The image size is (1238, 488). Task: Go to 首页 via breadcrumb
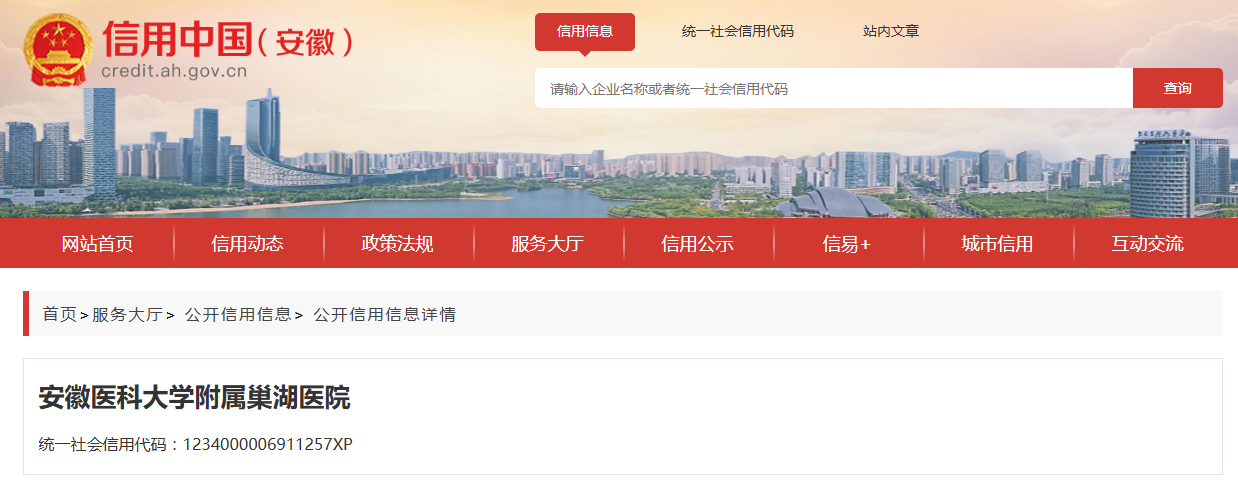coord(59,314)
